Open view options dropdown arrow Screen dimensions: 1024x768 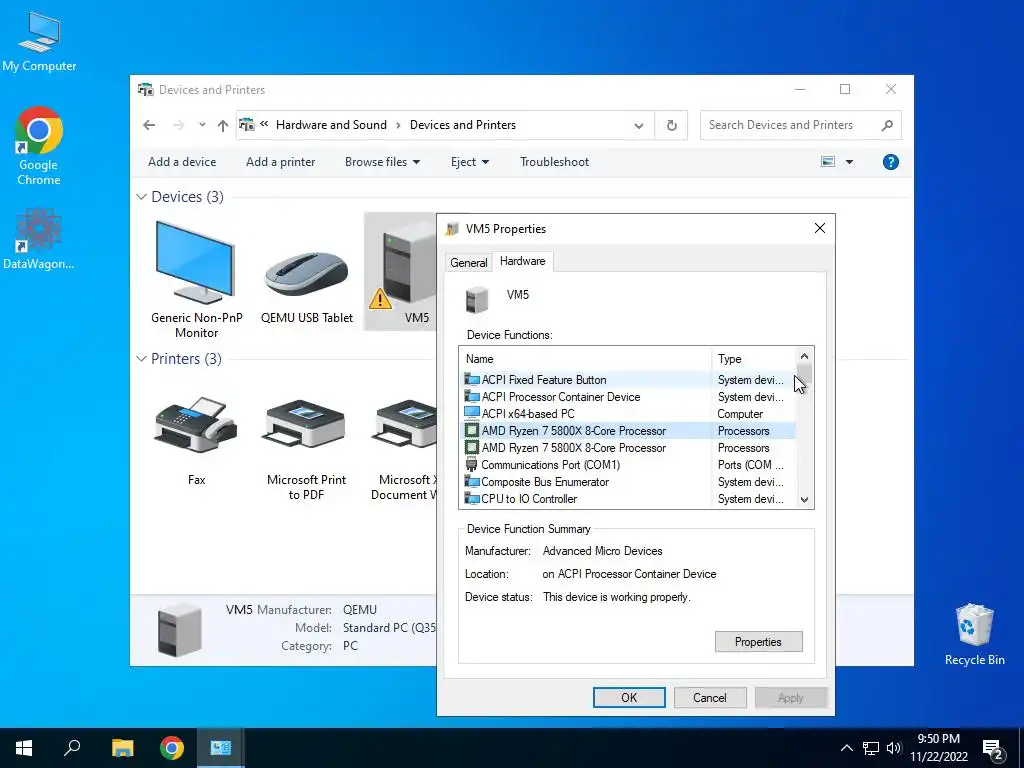pyautogui.click(x=849, y=162)
